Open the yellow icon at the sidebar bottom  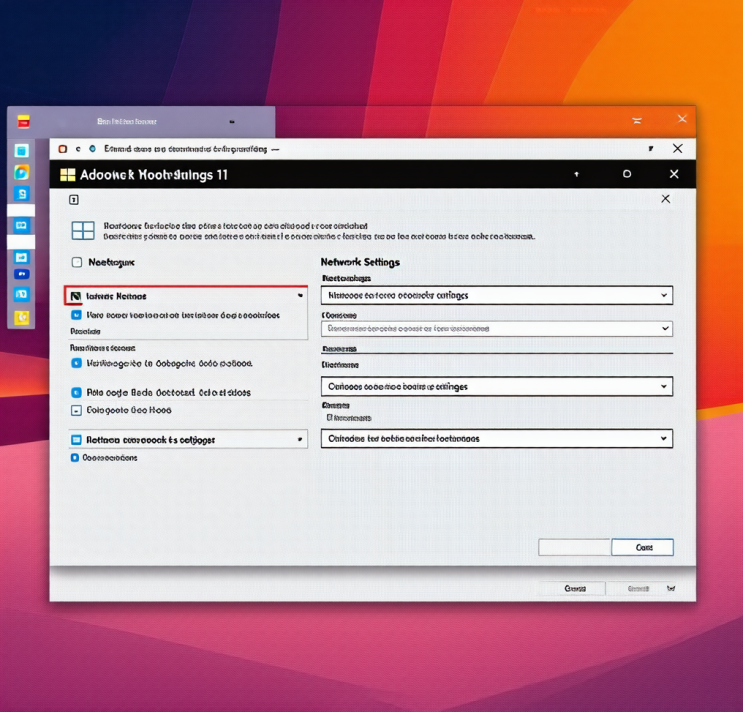click(x=21, y=317)
